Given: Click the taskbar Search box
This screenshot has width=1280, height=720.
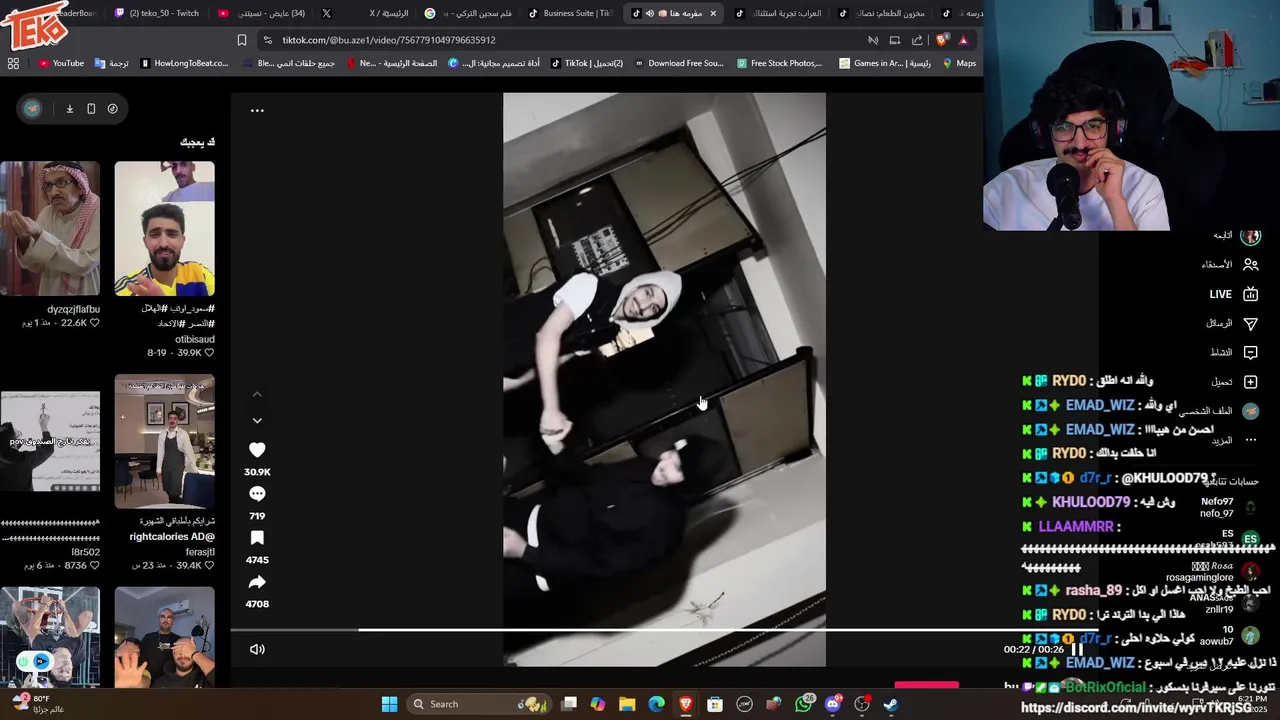Looking at the screenshot, I should 480,704.
